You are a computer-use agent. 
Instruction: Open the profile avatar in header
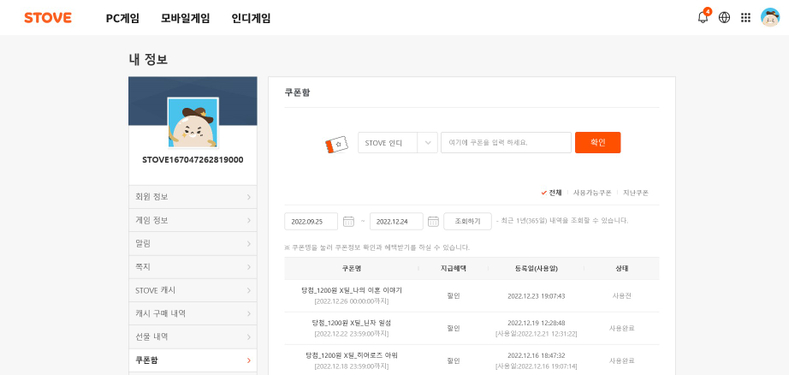coord(769,18)
